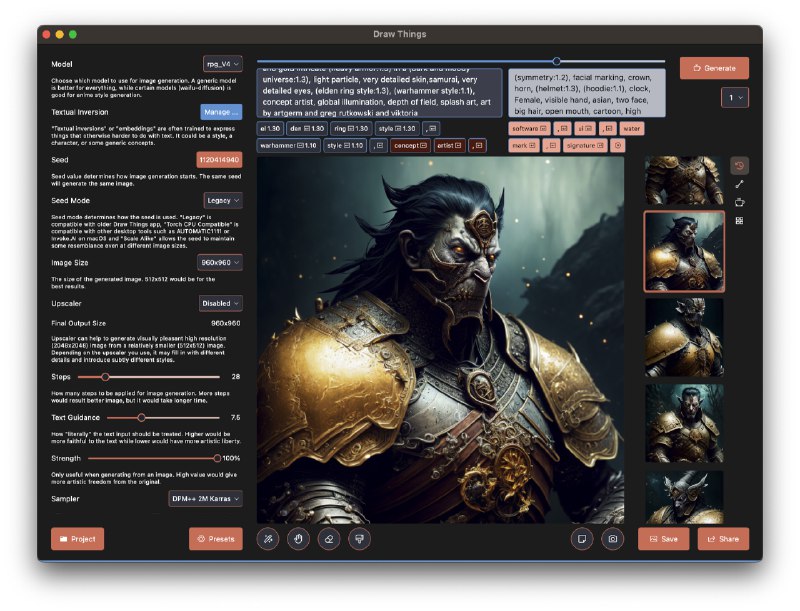Click the top prompt weight slider handle
Viewport: 800px width, 611px height.
tap(557, 61)
